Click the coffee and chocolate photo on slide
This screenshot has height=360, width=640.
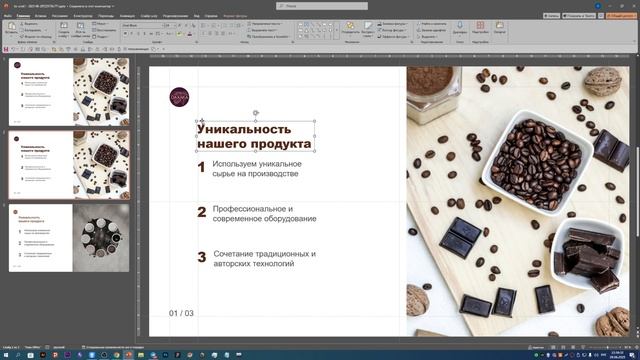point(518,201)
